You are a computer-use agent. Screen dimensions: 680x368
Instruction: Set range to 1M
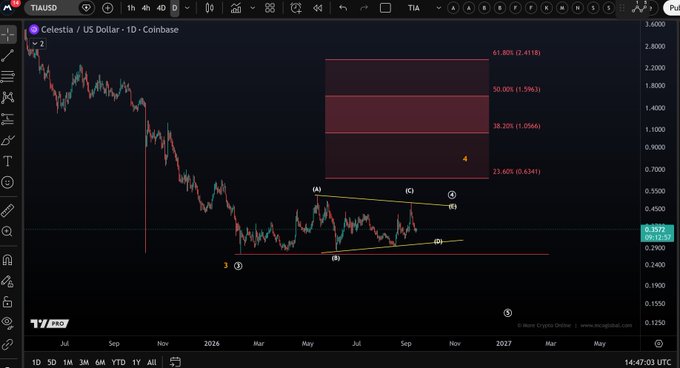coord(68,362)
